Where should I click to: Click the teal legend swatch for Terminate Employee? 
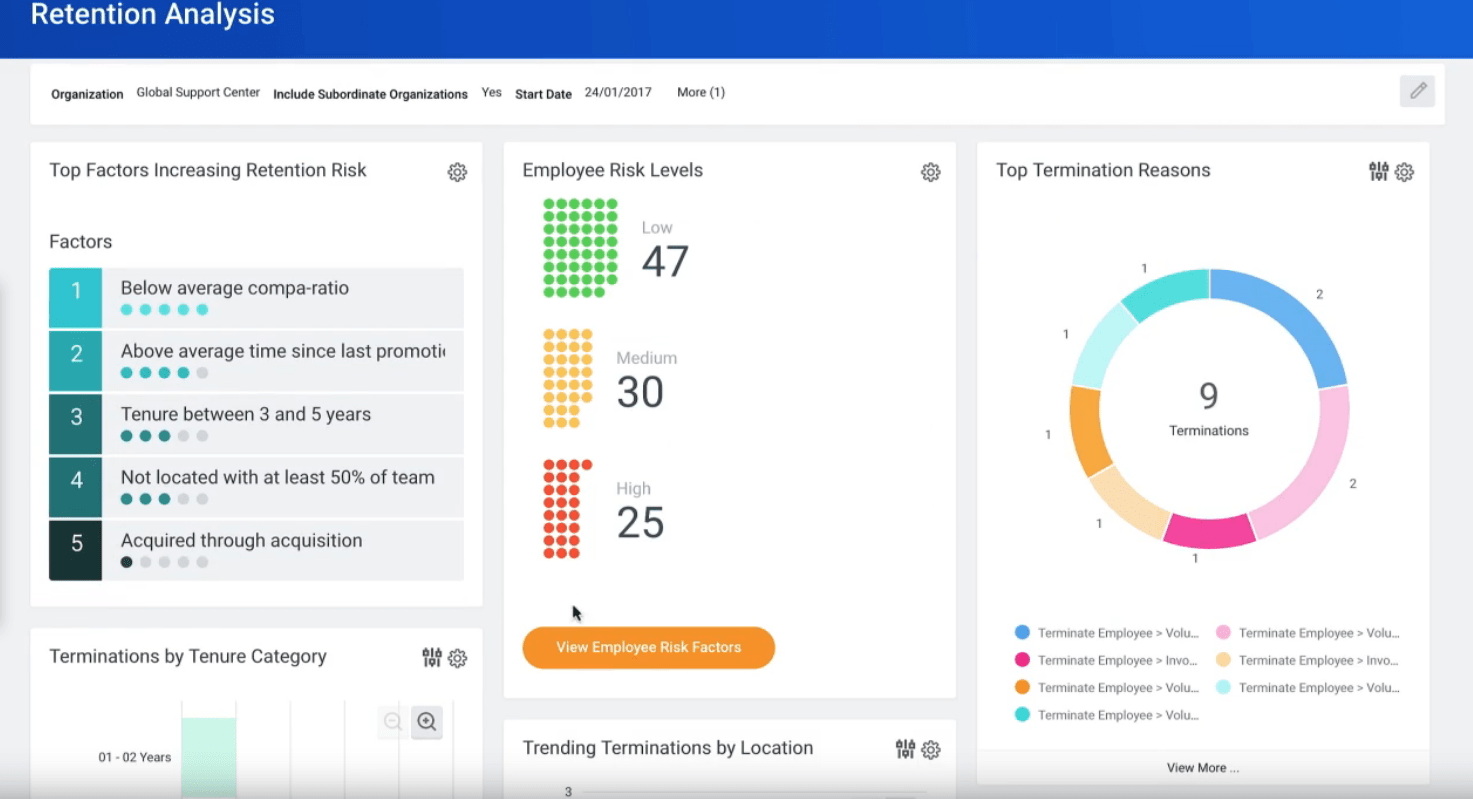1022,714
